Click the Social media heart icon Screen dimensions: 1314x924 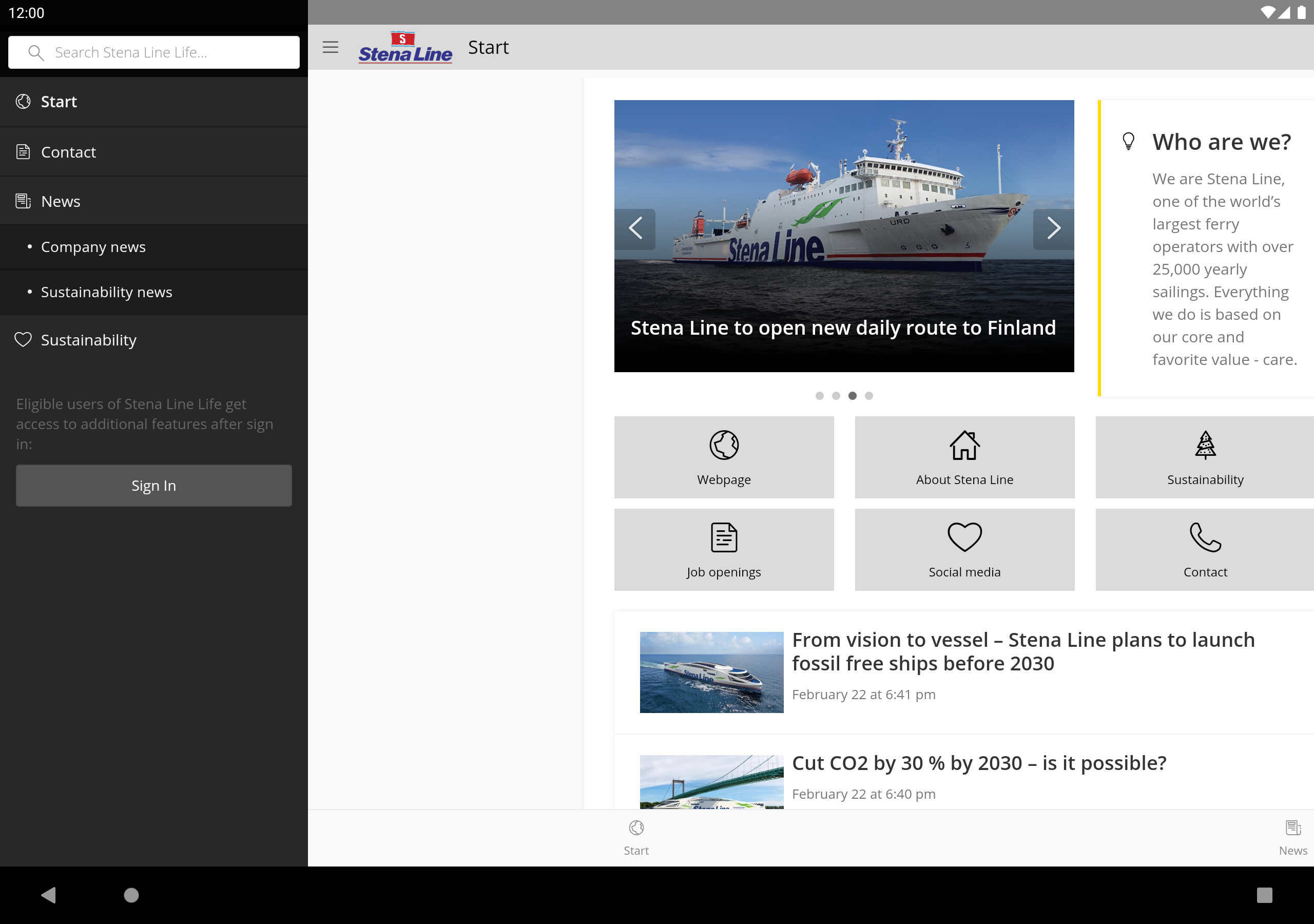(964, 537)
